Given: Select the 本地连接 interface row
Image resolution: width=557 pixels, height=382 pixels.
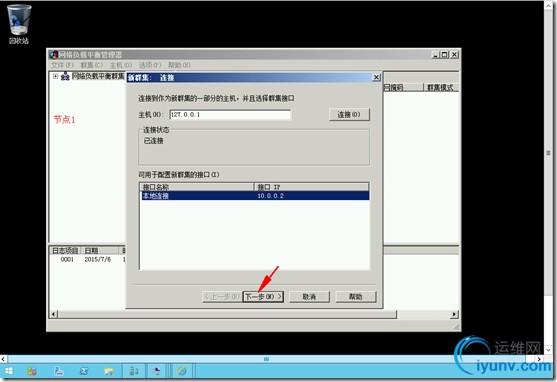Looking at the screenshot, I should point(255,196).
